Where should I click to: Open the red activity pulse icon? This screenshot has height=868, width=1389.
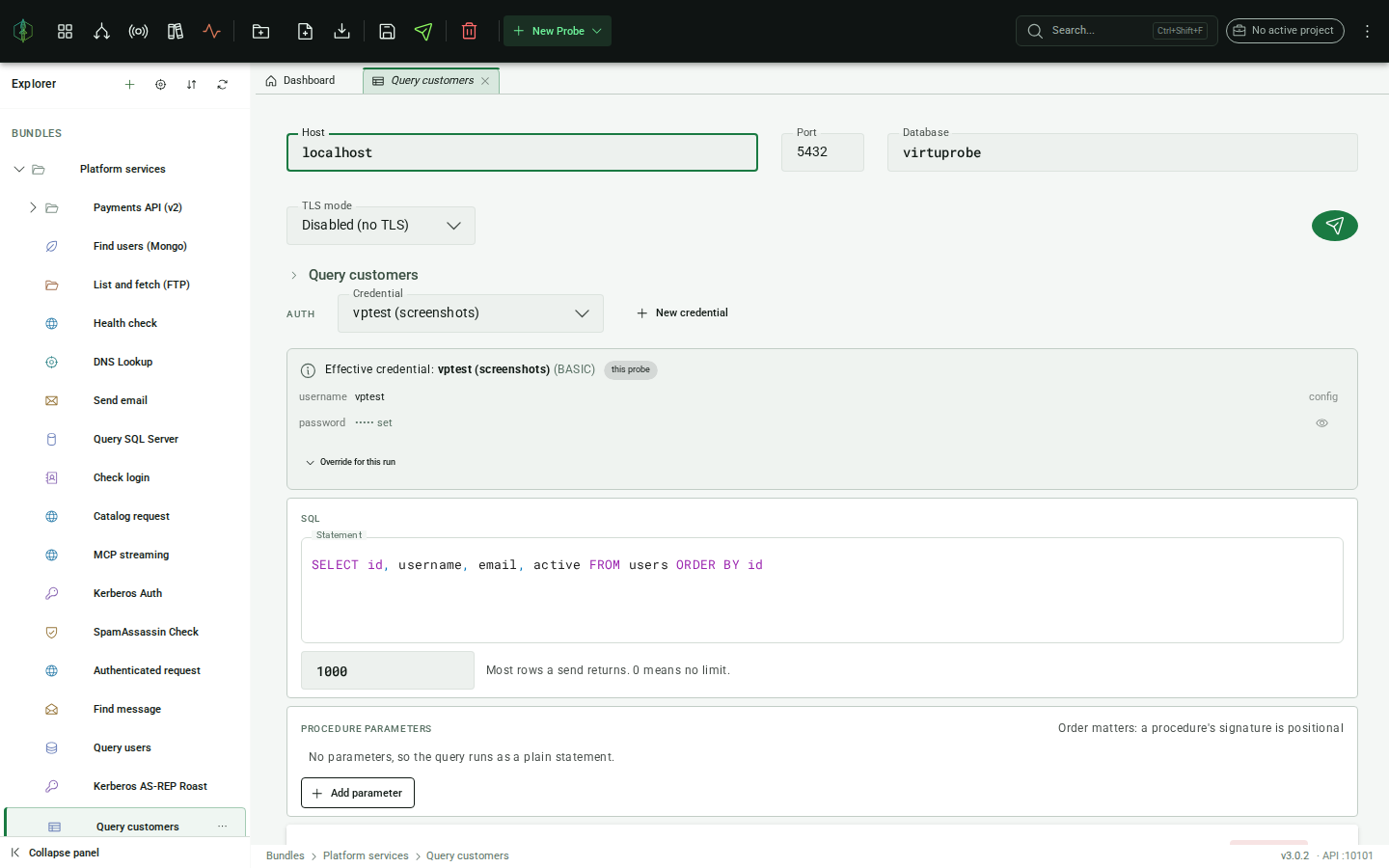coord(211,31)
